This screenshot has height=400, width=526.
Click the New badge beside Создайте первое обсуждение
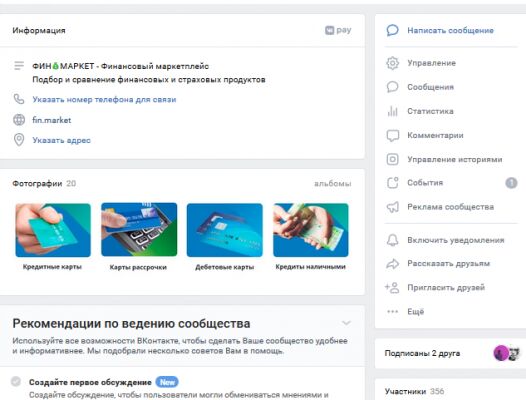click(x=167, y=382)
